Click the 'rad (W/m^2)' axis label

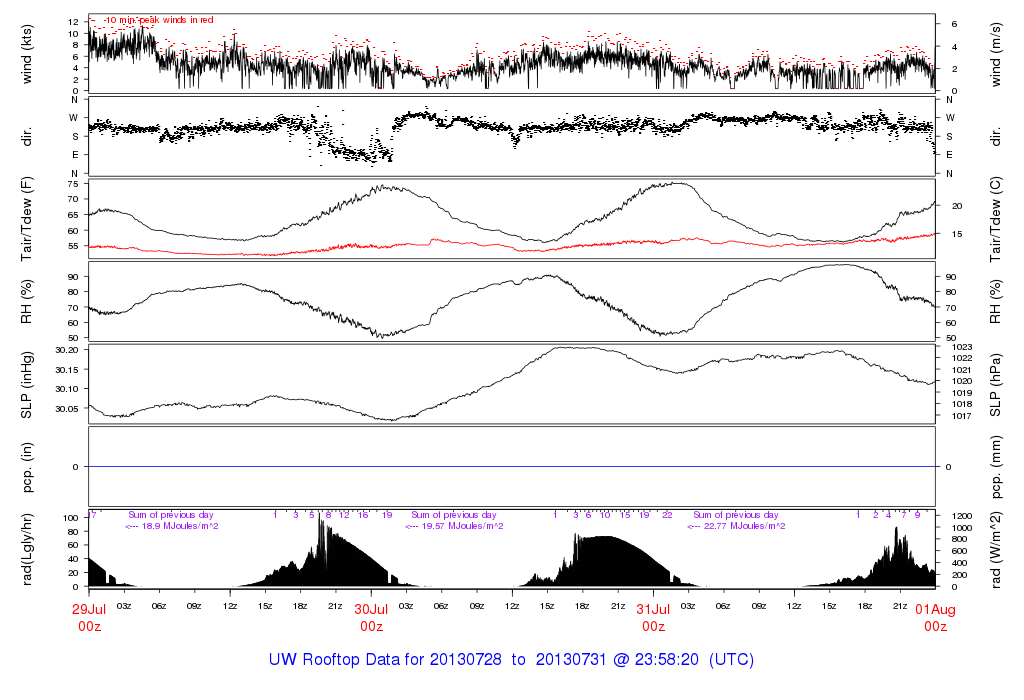coord(998,548)
